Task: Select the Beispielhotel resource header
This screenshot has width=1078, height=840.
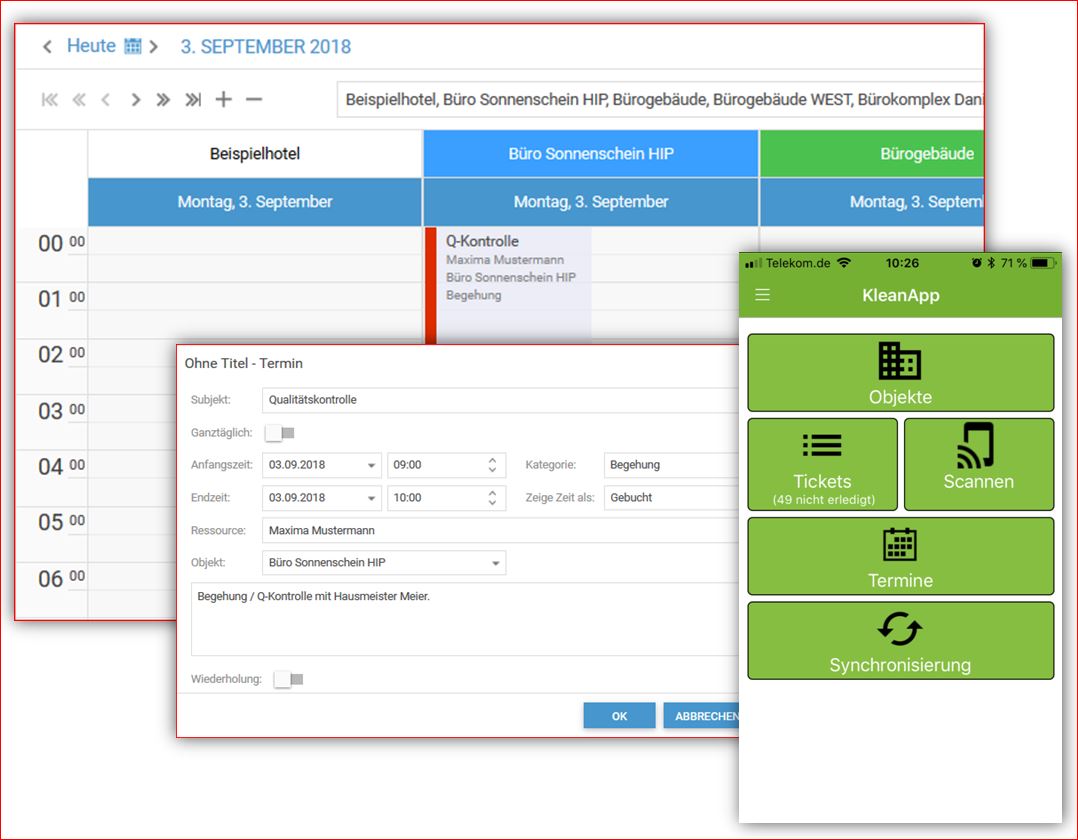Action: pos(255,153)
